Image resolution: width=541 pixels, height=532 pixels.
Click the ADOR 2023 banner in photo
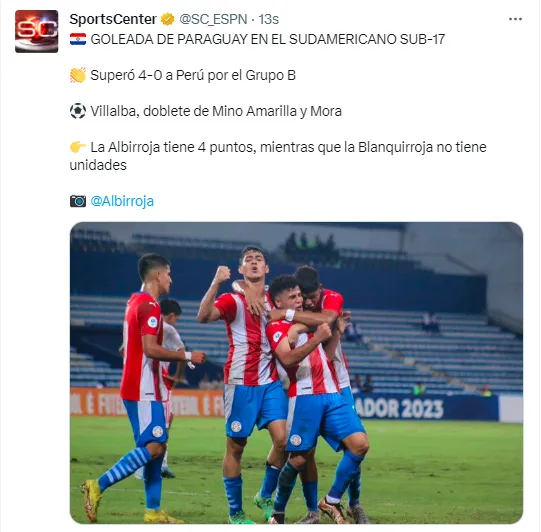[400, 410]
